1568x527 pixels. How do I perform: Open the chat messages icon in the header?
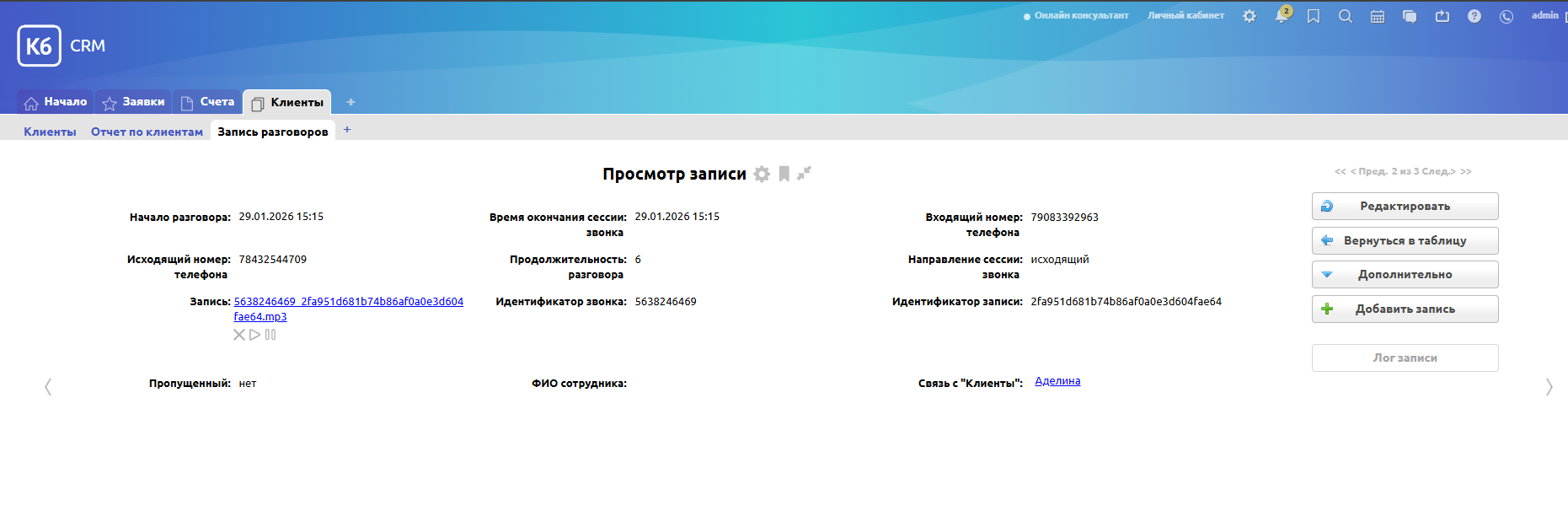1410,16
